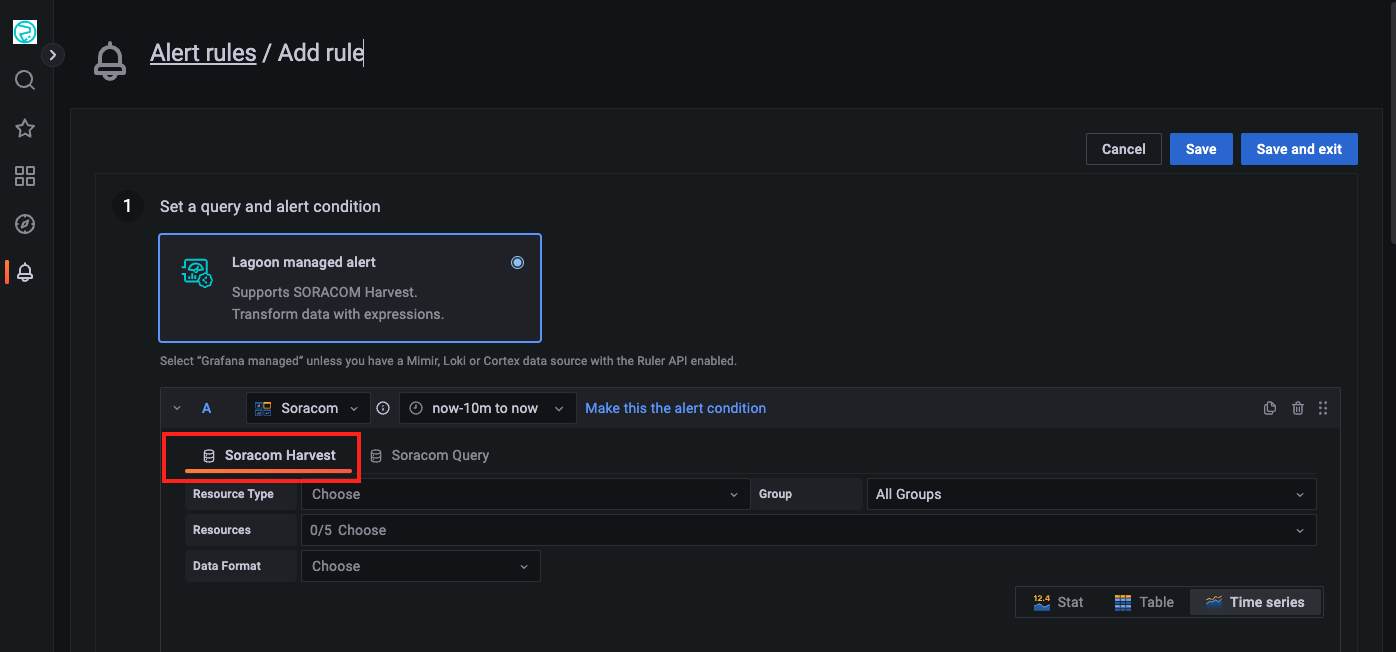1396x652 pixels.
Task: Open the Data Format dropdown
Action: [420, 566]
